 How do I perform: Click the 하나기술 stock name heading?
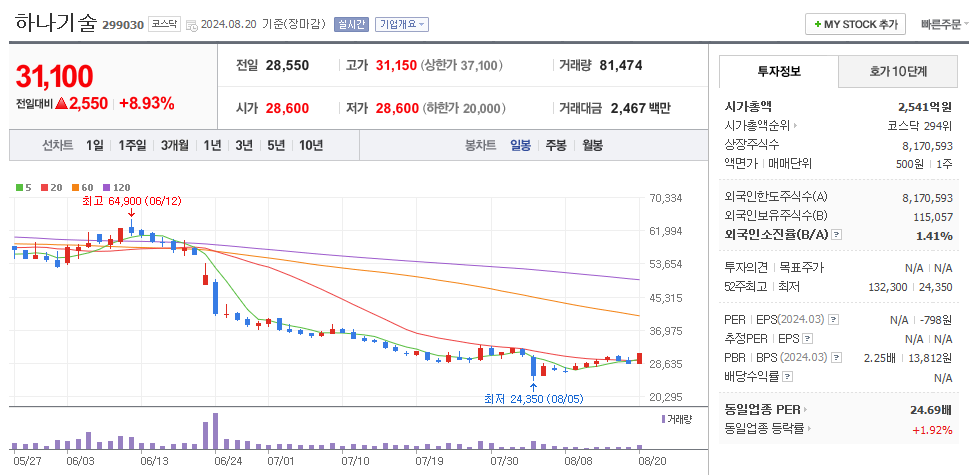56,23
